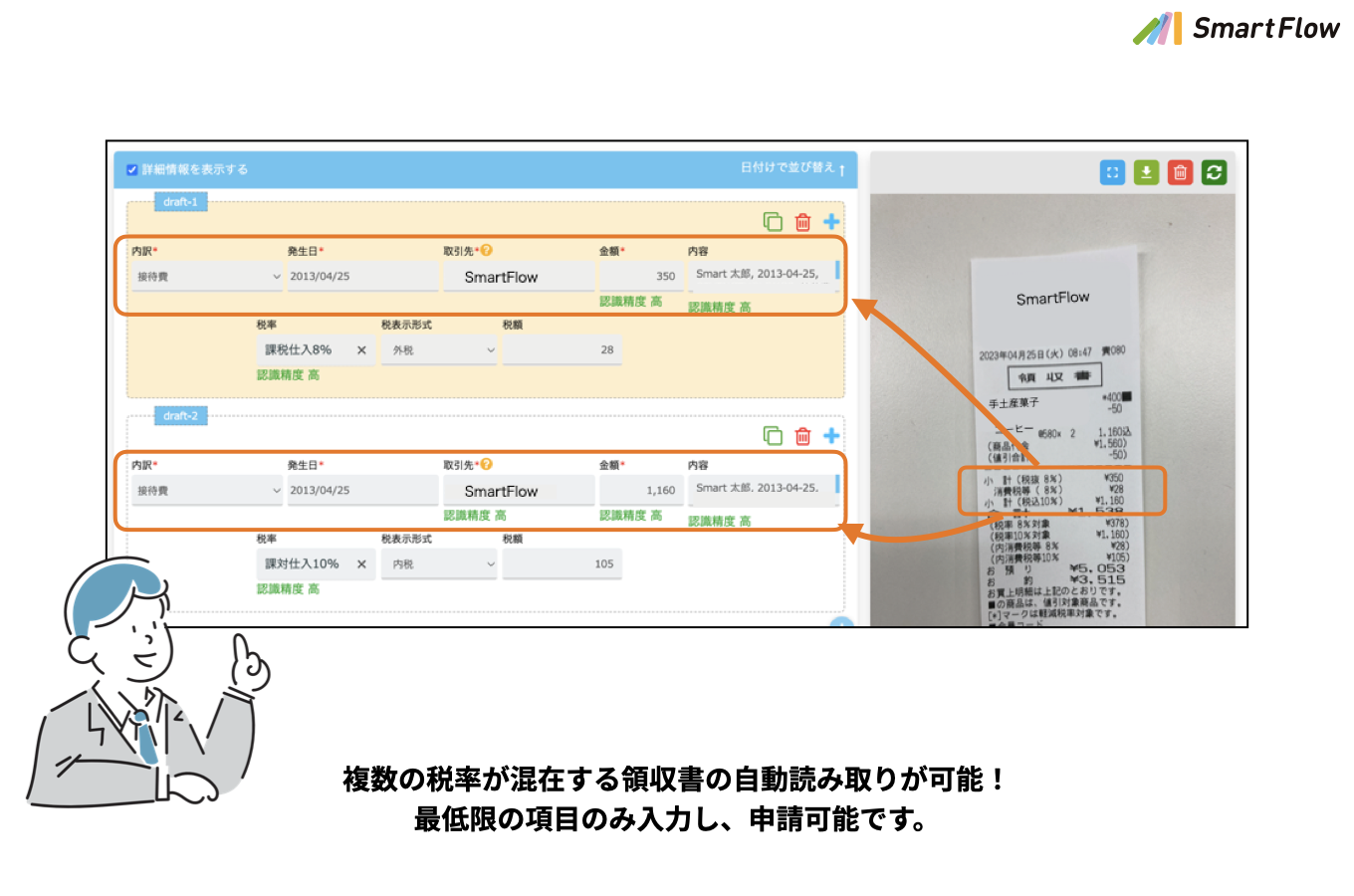The image size is (1354, 896).
Task: Download the receipt image
Action: [1146, 172]
